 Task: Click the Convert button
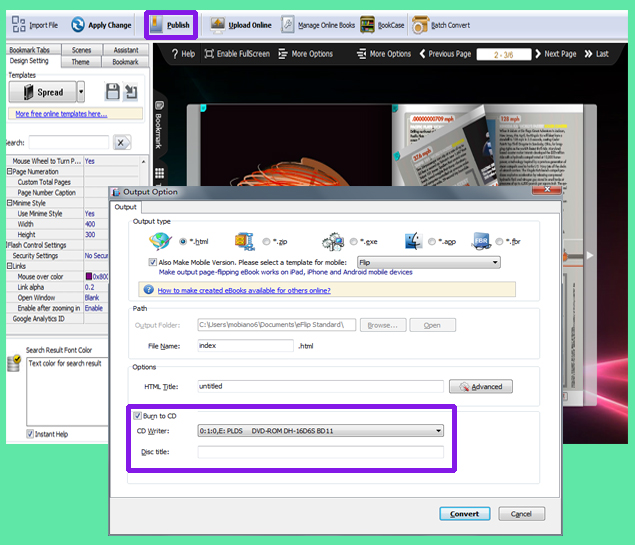[x=465, y=514]
